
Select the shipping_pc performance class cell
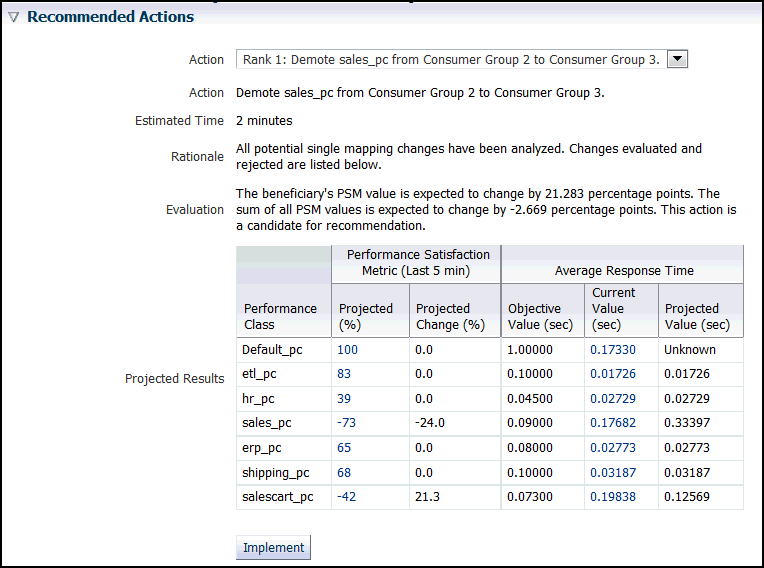[284, 473]
